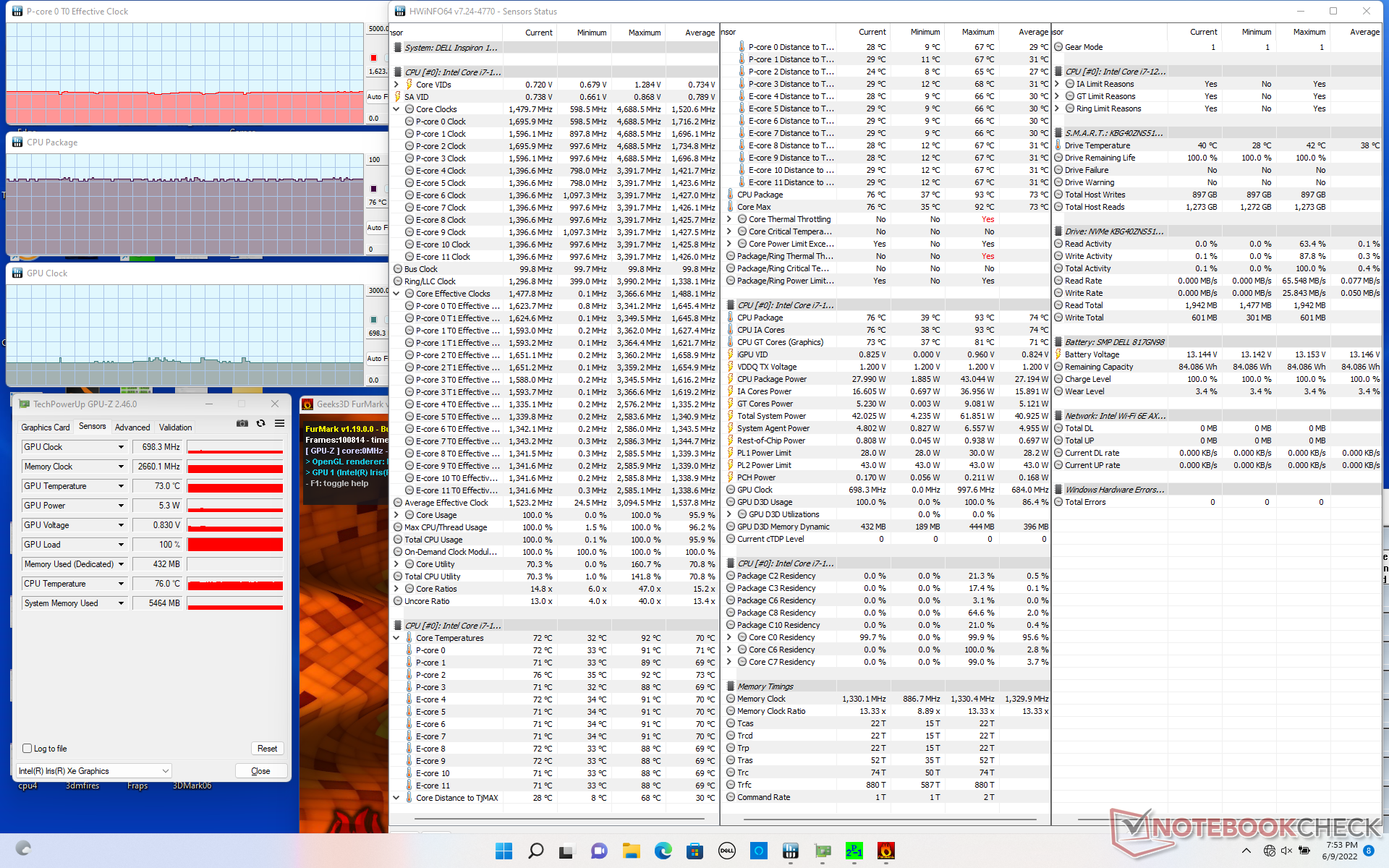
Task: Open File Explorer from the taskbar
Action: tap(631, 851)
